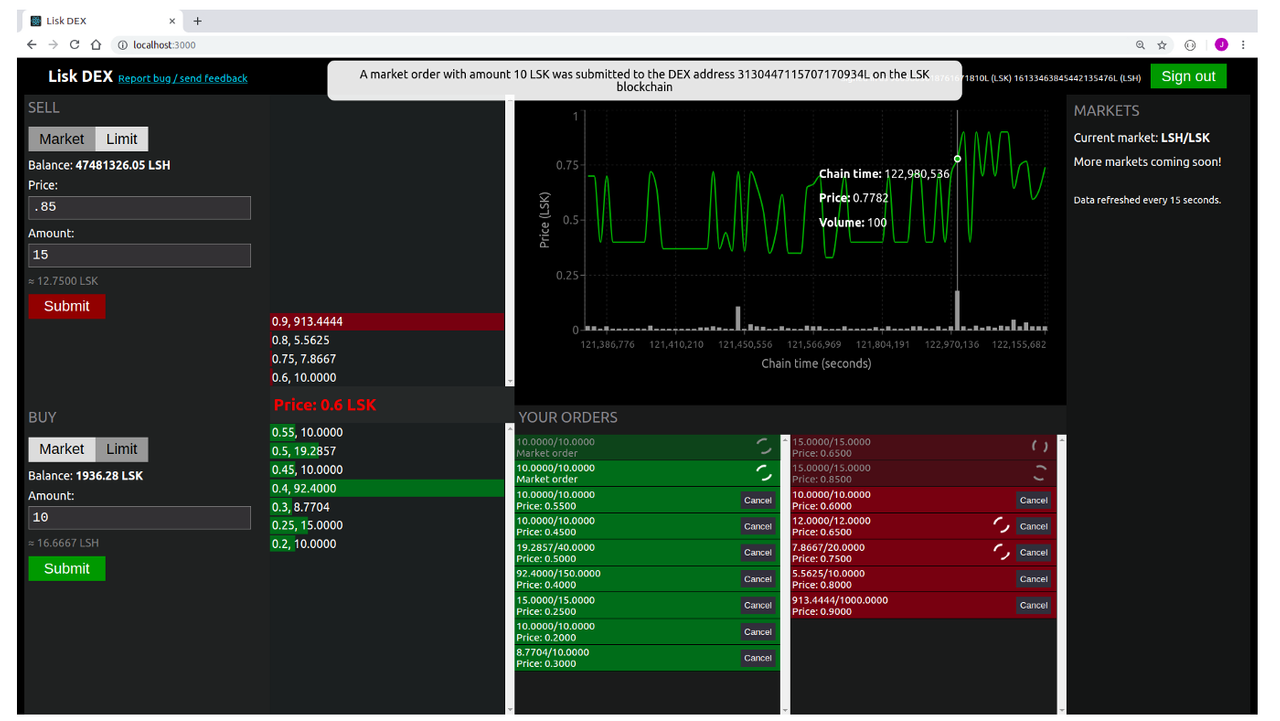Cancel the buy order at price 0.2000
The width and height of the screenshot is (1280, 721).
click(758, 632)
